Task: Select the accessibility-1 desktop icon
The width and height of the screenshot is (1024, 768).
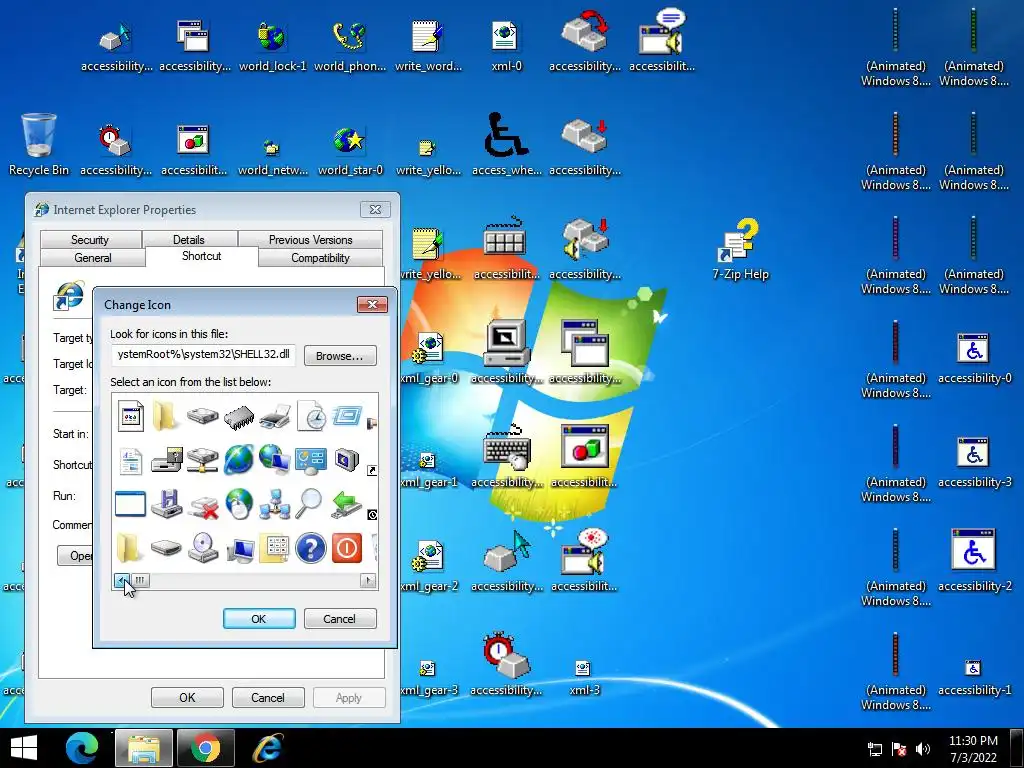Action: click(x=974, y=678)
